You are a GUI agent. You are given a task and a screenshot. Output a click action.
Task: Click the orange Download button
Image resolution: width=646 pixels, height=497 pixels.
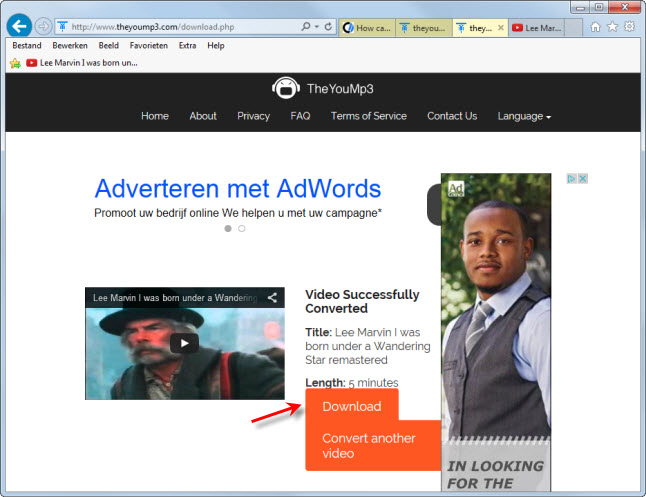352,406
